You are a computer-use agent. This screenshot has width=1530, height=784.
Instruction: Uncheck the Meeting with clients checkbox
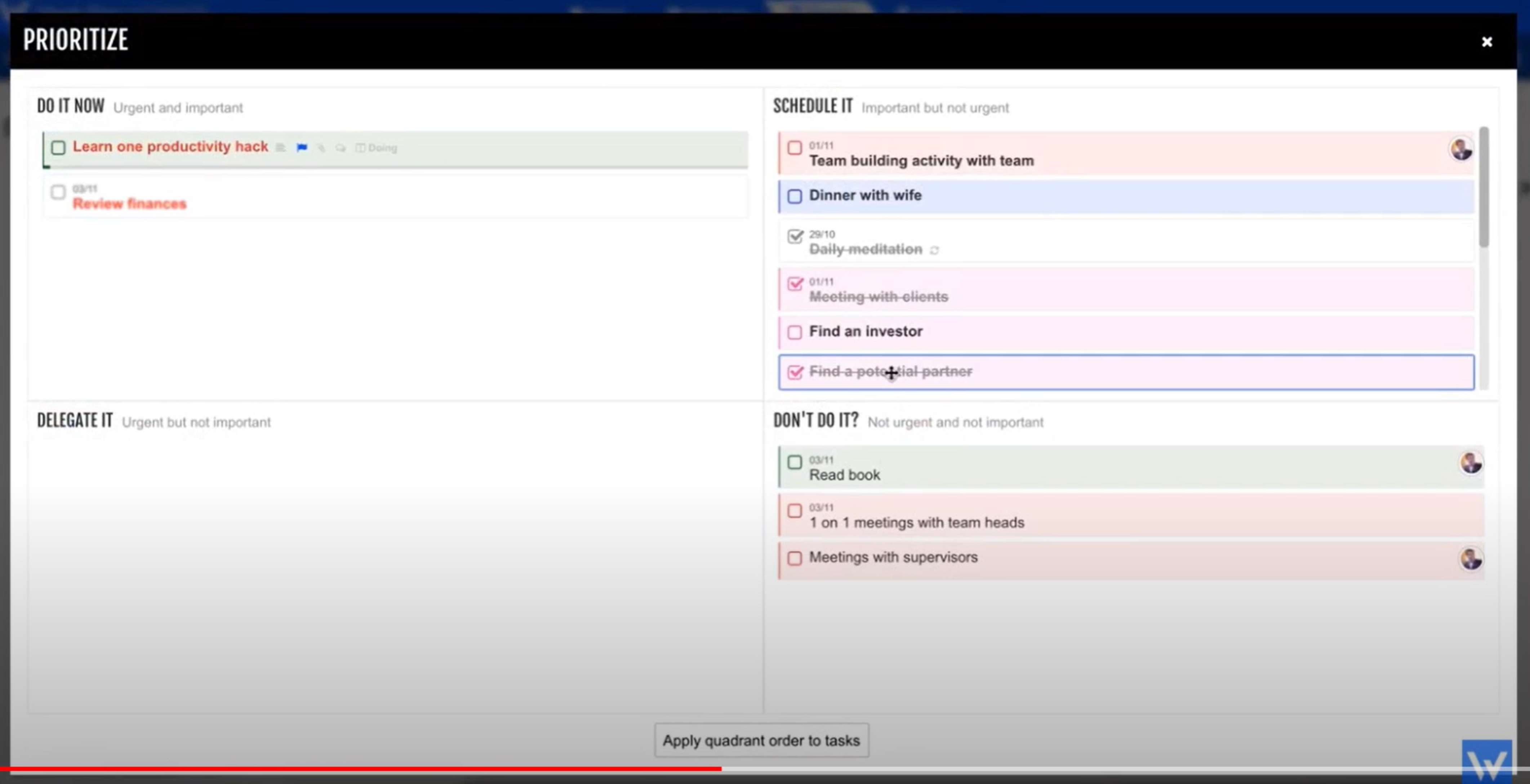point(795,284)
